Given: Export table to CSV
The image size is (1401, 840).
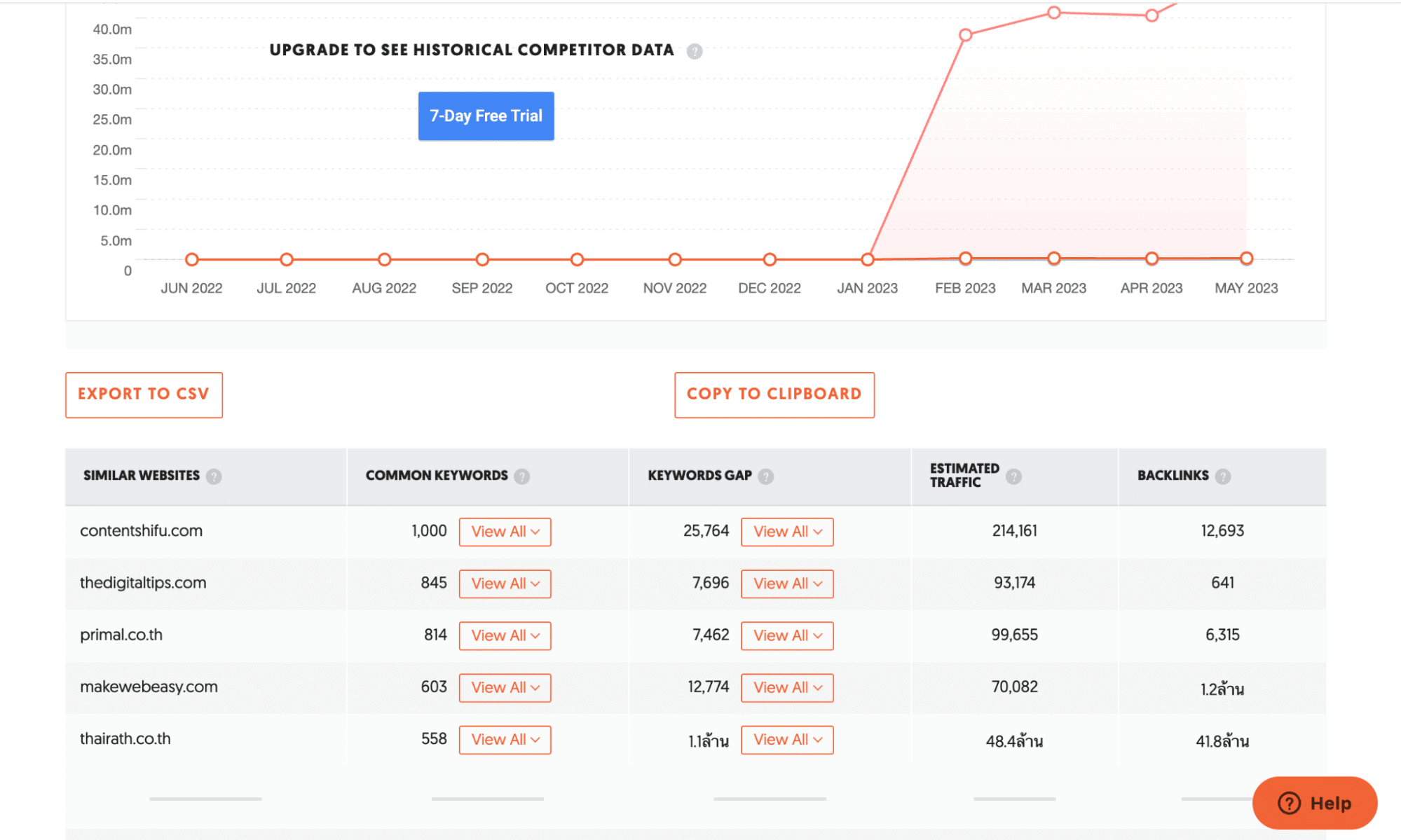Looking at the screenshot, I should (144, 394).
